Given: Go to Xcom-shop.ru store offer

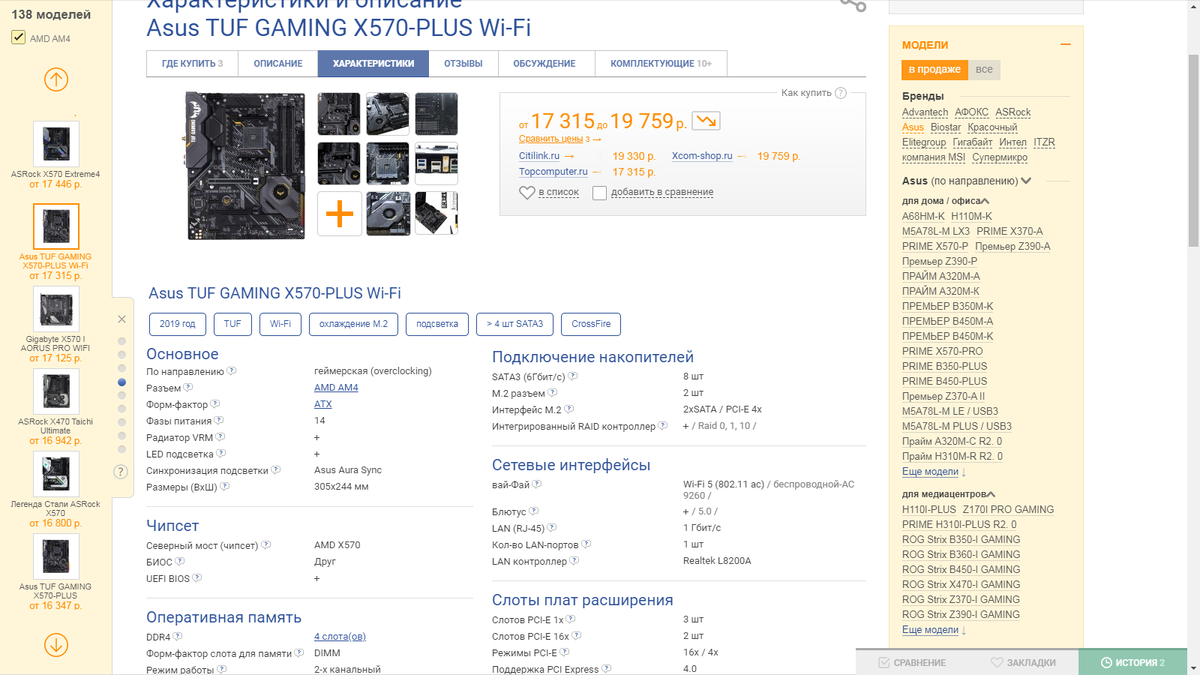Looking at the screenshot, I should pyautogui.click(x=702, y=156).
